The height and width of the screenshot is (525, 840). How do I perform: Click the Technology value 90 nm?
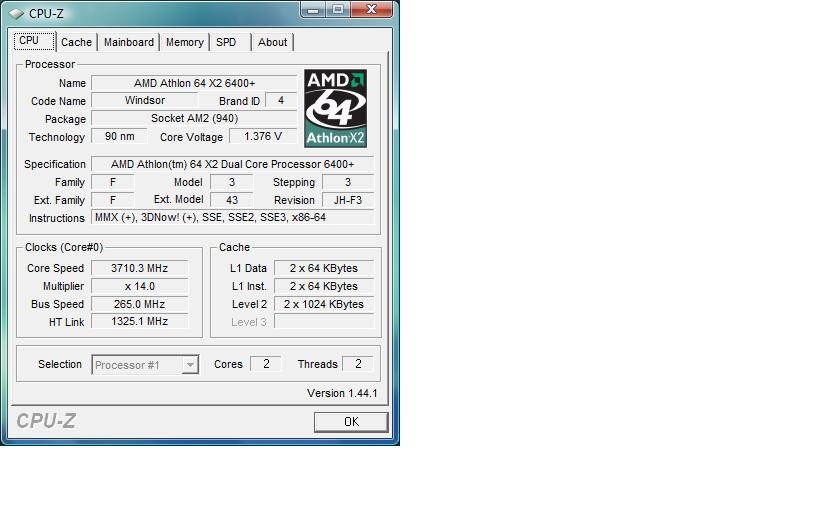(x=119, y=136)
